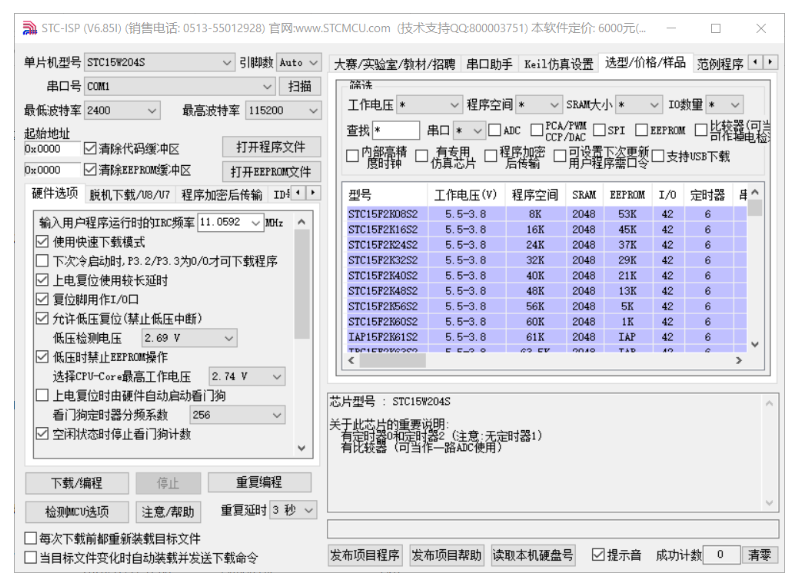This screenshot has width=792, height=586.
Task: Click down arrow of chip table scrollbar
Action: tap(755, 345)
